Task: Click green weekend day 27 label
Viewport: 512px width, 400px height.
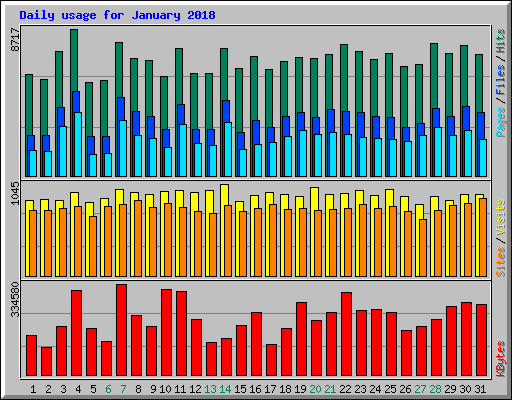Action: pyautogui.click(x=420, y=389)
